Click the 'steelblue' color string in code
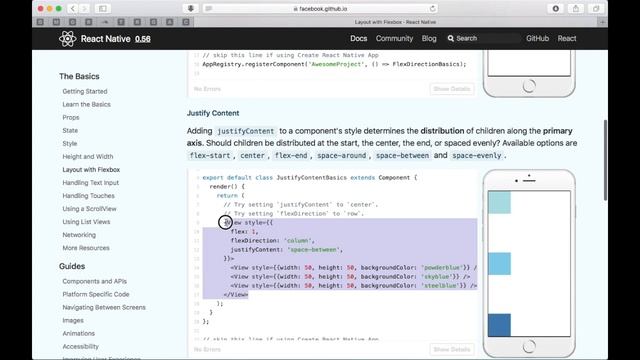The image size is (640, 360). [x=440, y=286]
